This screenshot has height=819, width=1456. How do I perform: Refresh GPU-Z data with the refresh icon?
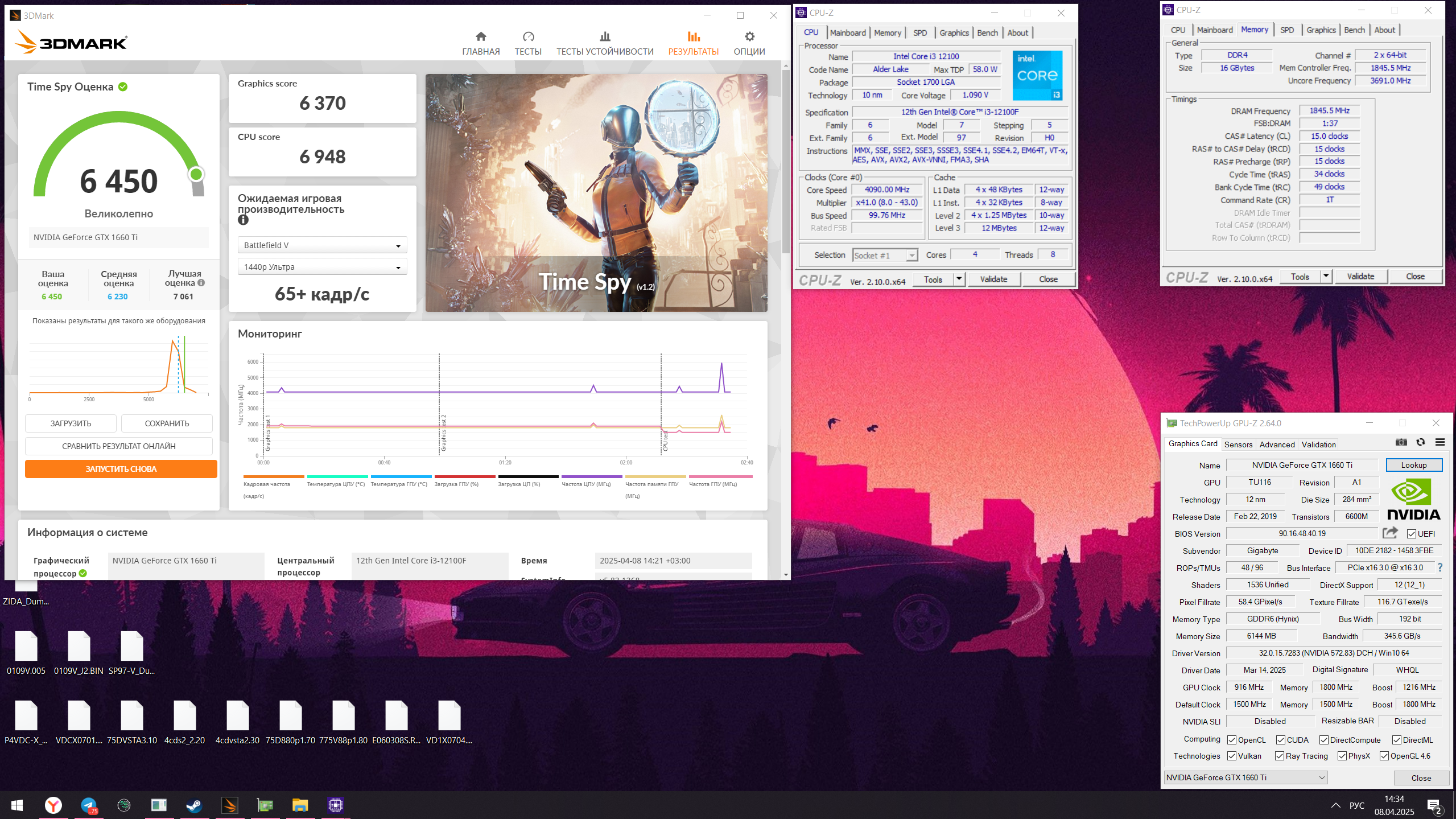(x=1421, y=442)
